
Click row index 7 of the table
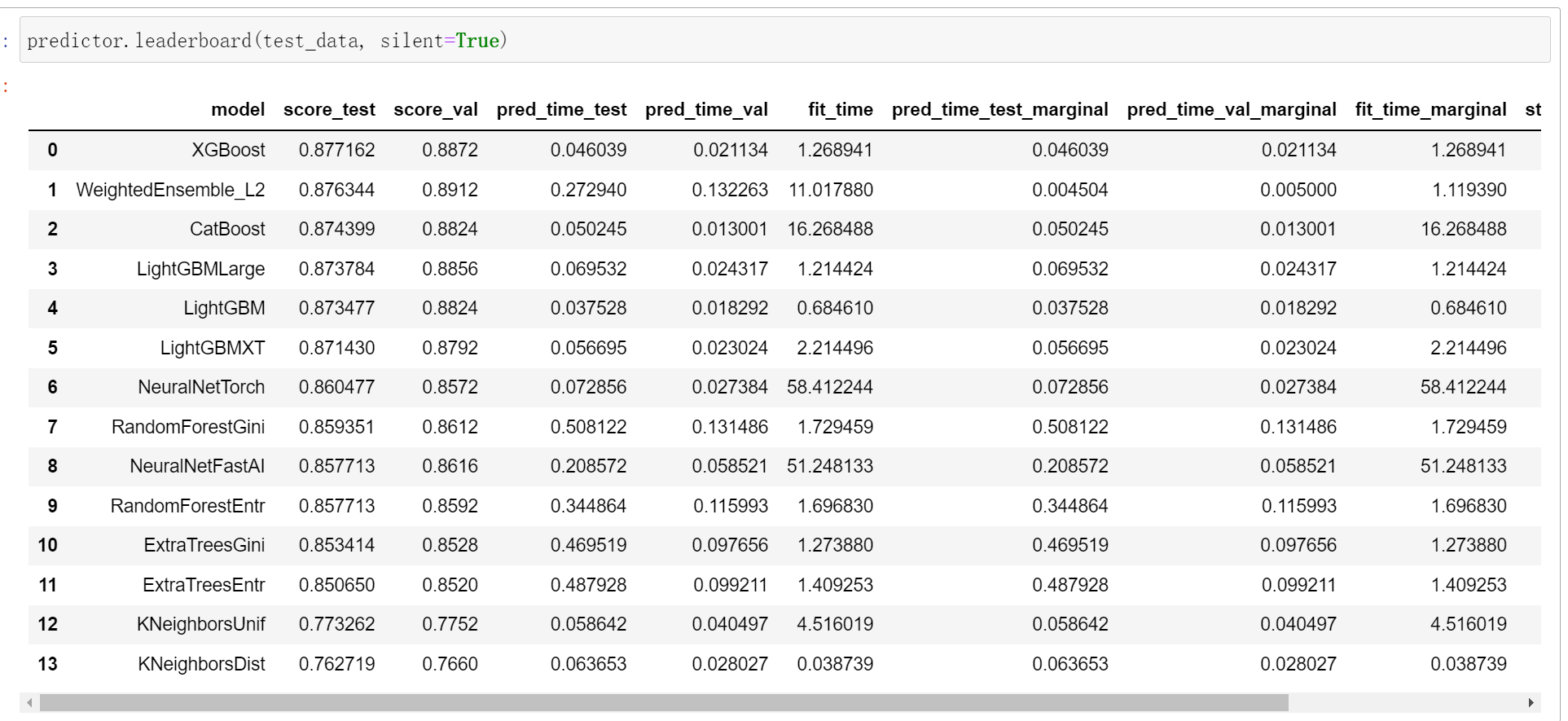[x=52, y=427]
